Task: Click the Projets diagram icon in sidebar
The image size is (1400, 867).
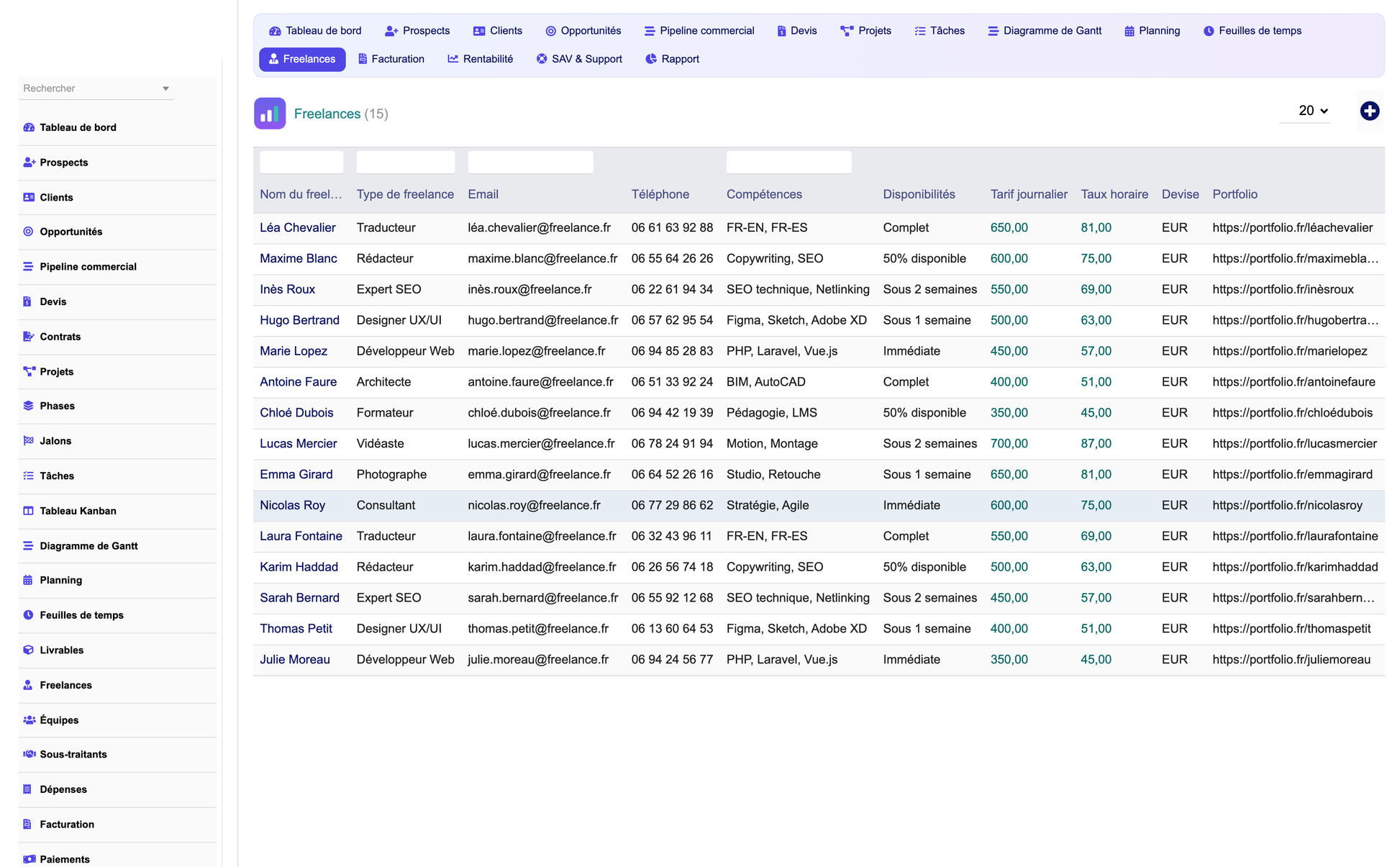Action: tap(29, 372)
